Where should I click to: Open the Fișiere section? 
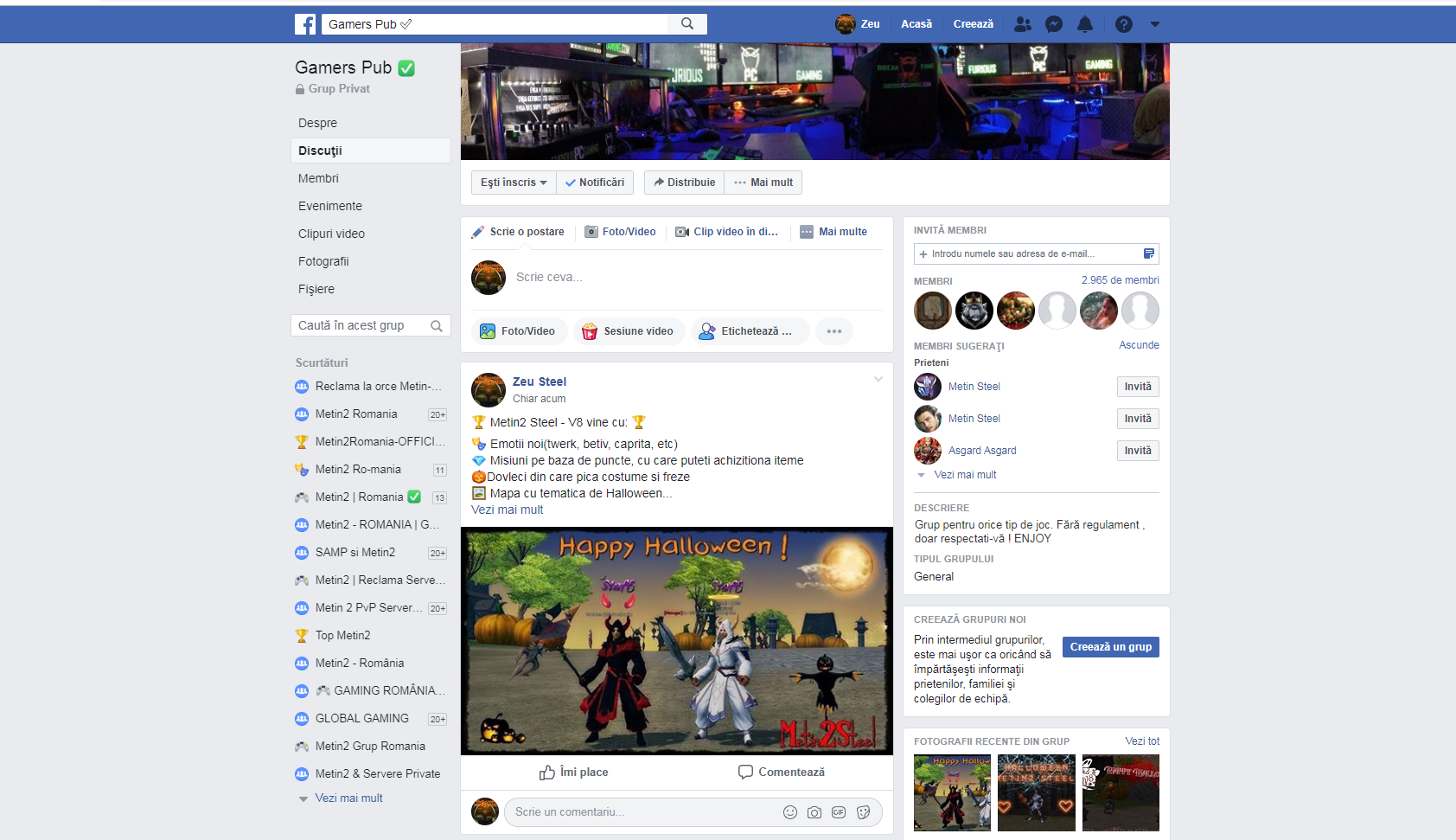click(316, 289)
